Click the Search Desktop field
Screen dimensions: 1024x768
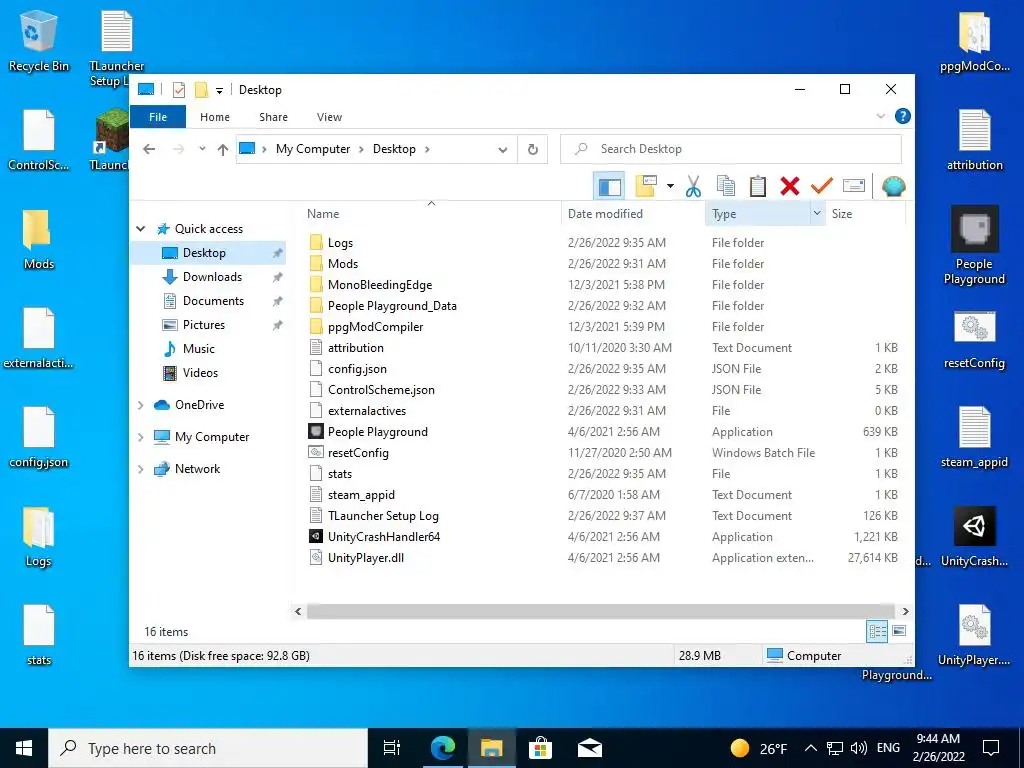tap(731, 149)
